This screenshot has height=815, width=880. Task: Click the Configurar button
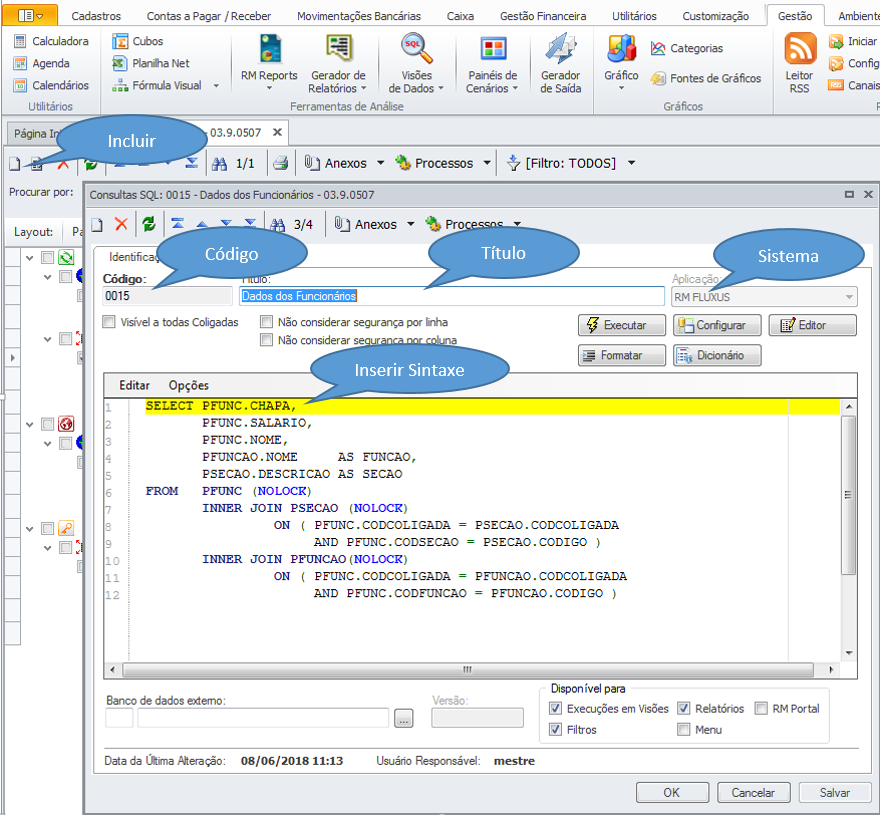tap(717, 325)
